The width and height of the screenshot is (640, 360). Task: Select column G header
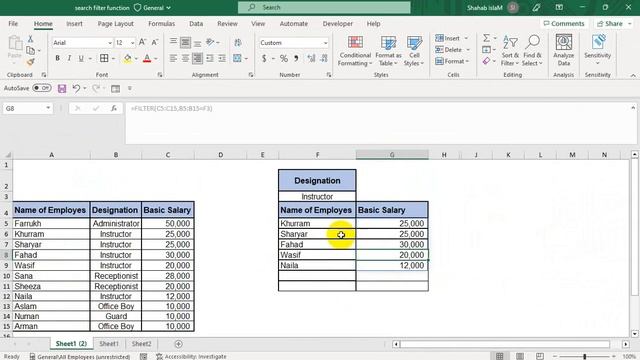click(x=392, y=155)
